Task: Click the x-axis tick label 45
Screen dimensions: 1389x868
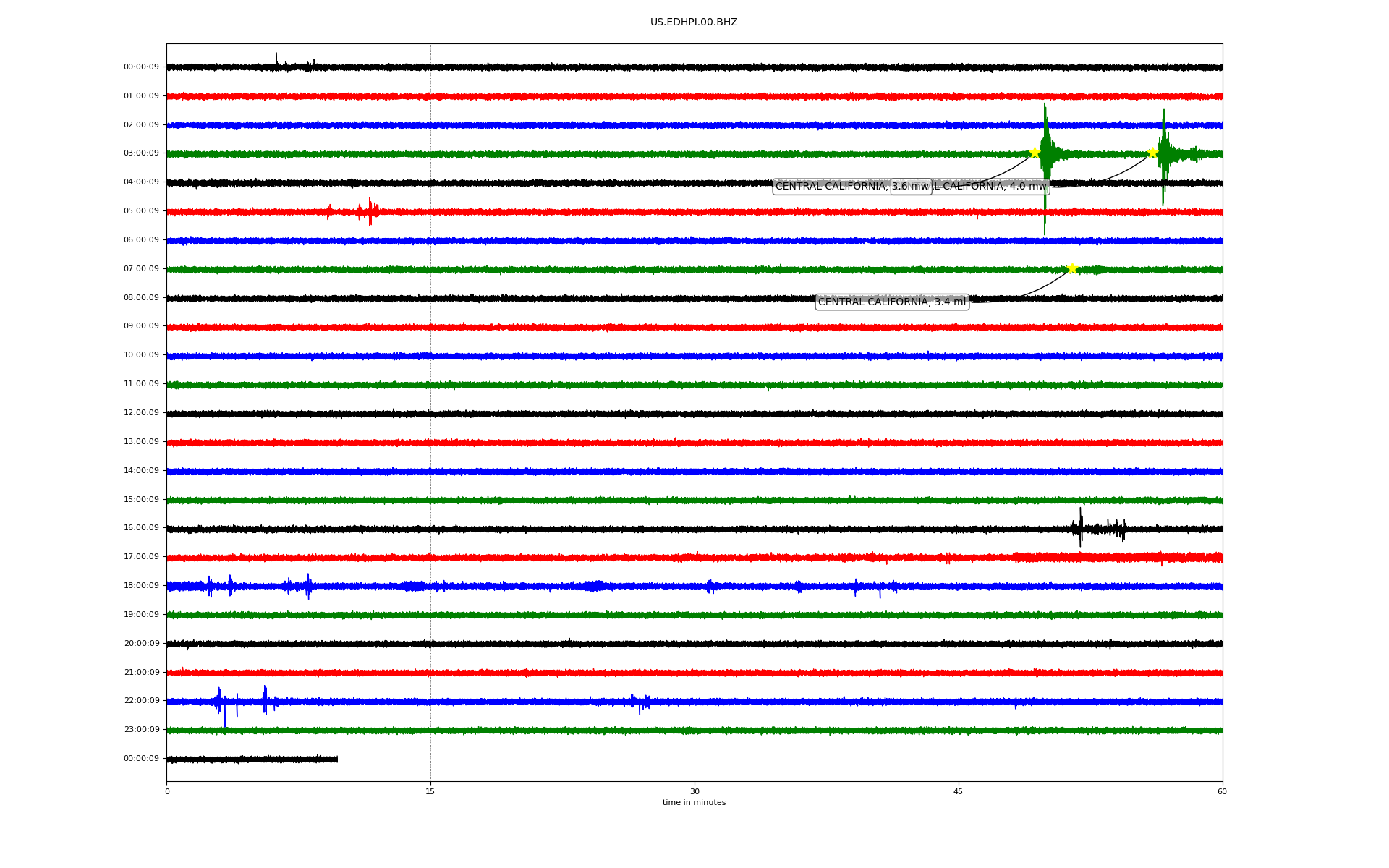Action: (x=958, y=791)
